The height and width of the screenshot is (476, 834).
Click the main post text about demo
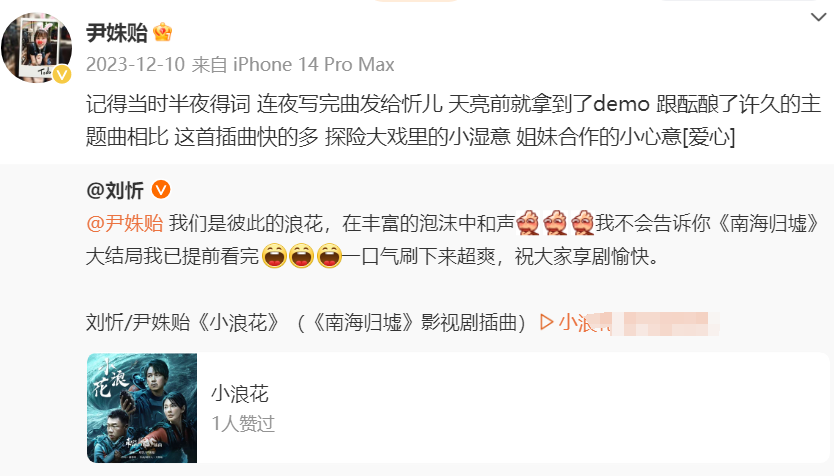point(453,120)
